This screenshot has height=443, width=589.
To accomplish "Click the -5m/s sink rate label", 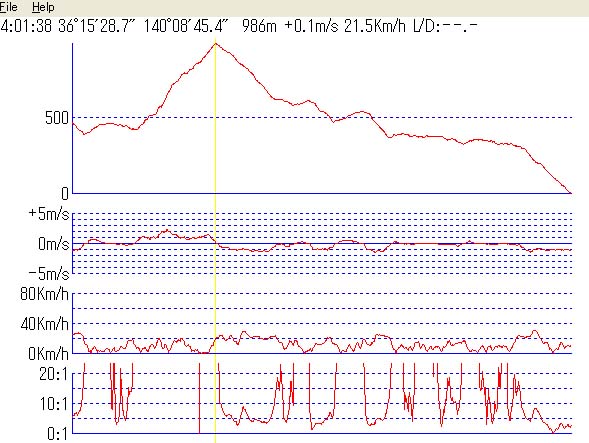I will pos(49,274).
